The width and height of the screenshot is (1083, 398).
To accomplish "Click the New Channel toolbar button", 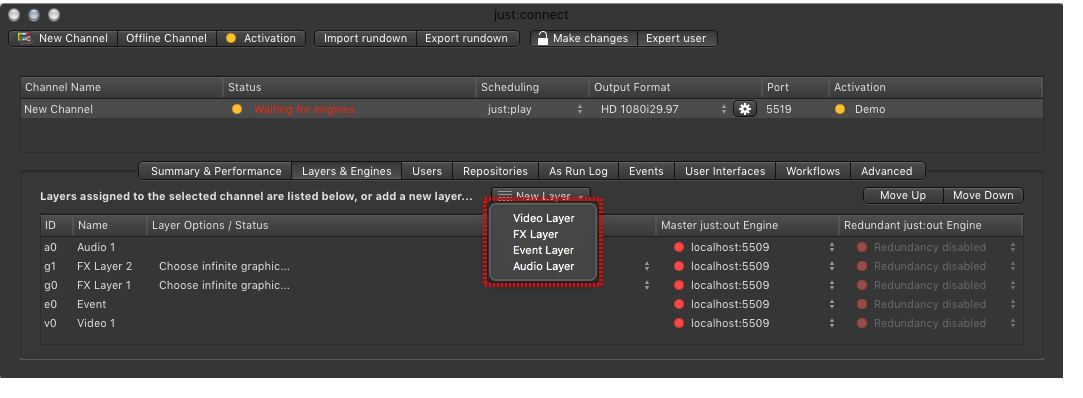I will 64,38.
